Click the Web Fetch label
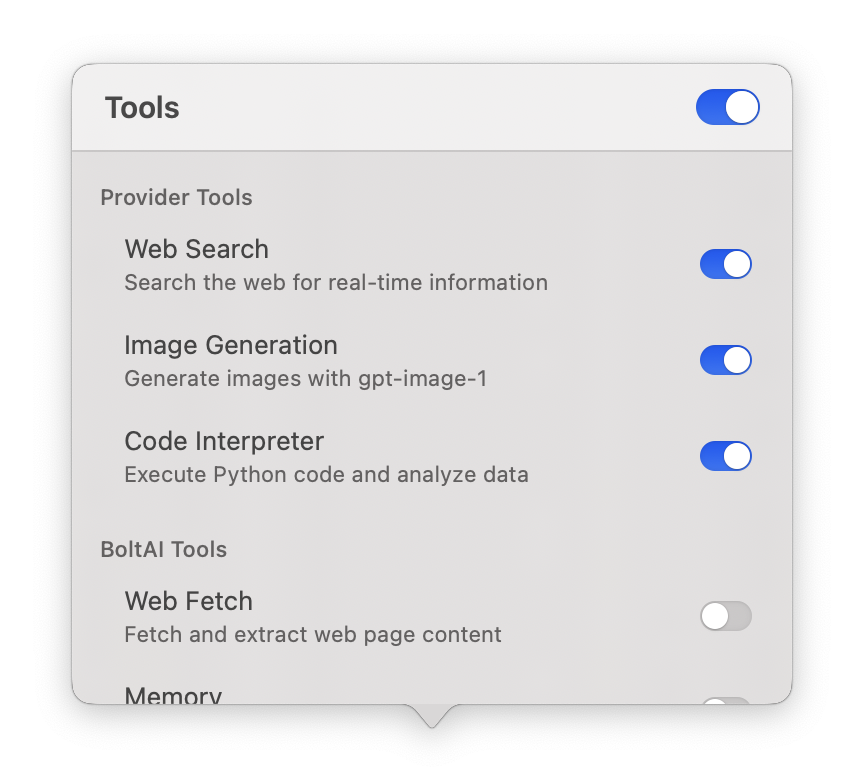Image resolution: width=864 pixels, height=784 pixels. 188,601
